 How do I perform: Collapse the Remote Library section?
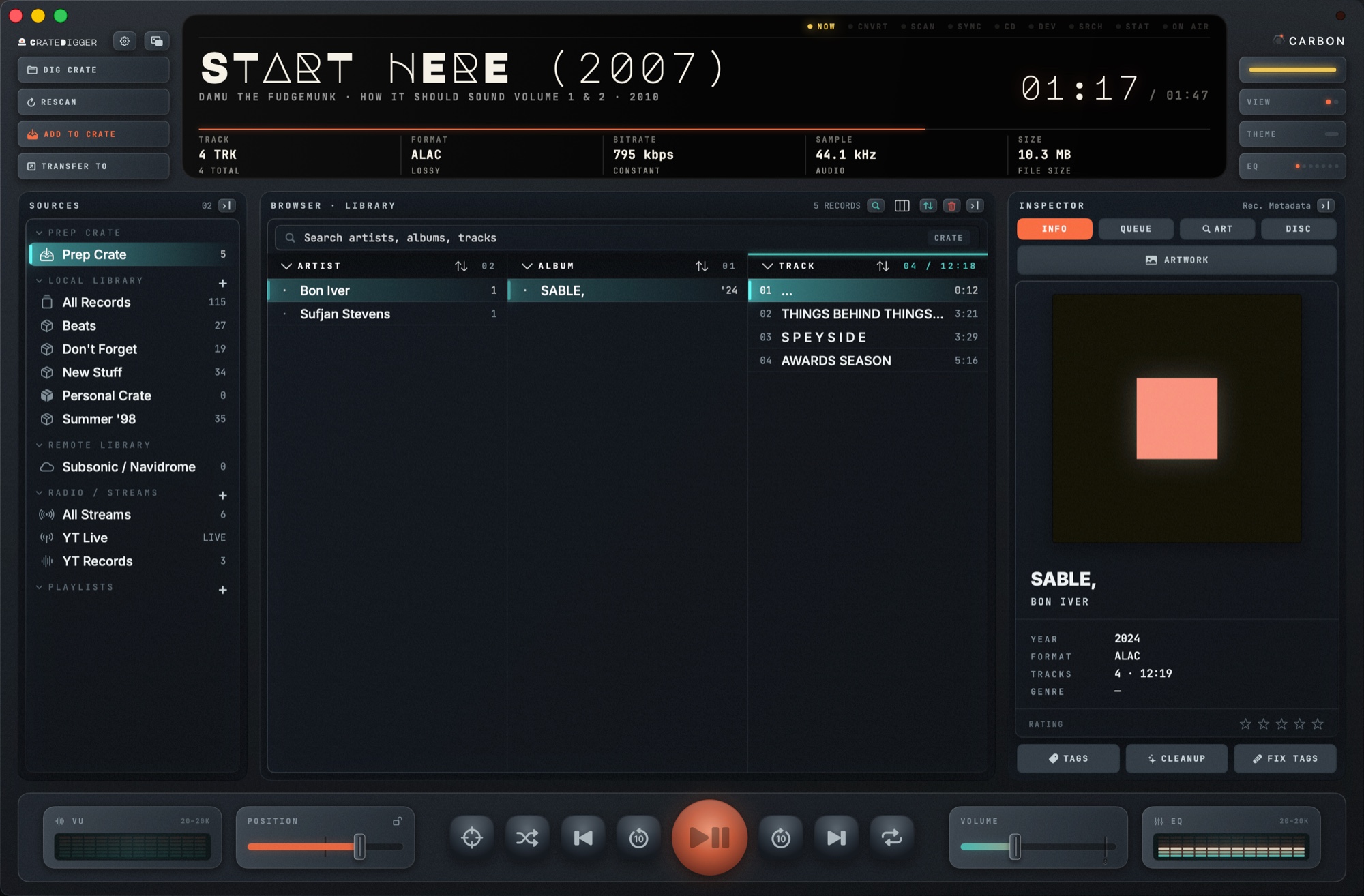pos(40,445)
